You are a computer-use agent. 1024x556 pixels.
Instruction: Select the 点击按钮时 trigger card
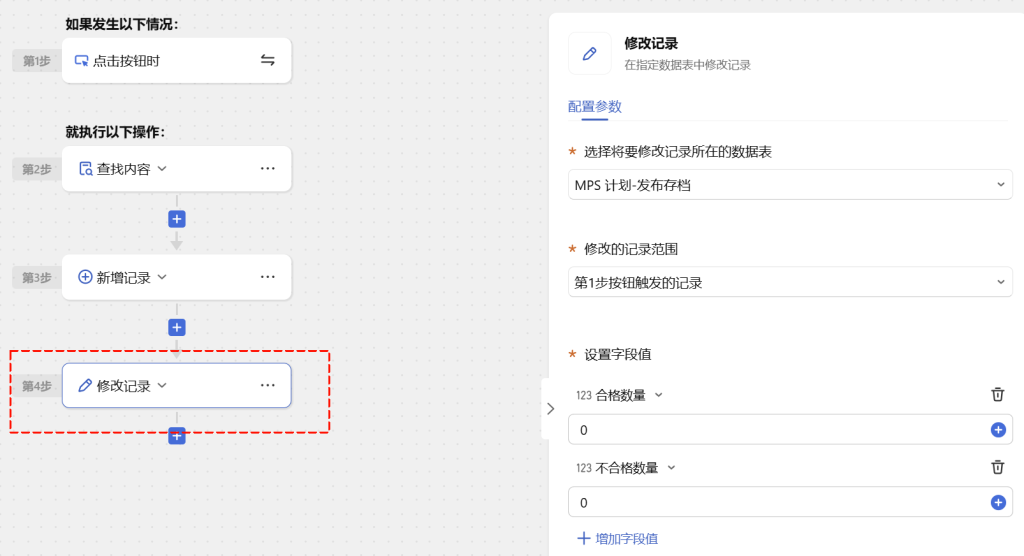(x=176, y=60)
